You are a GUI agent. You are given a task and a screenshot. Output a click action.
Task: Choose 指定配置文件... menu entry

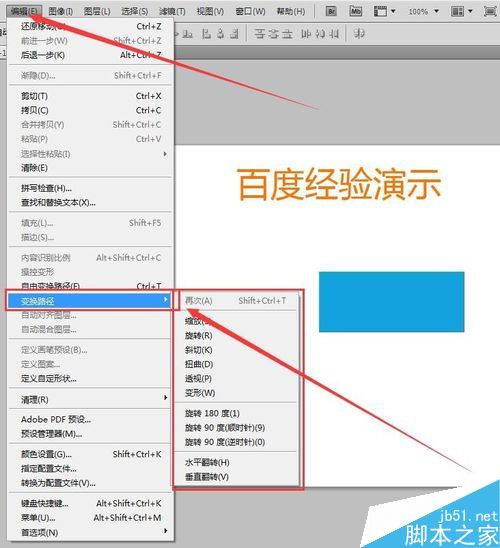tap(91, 468)
